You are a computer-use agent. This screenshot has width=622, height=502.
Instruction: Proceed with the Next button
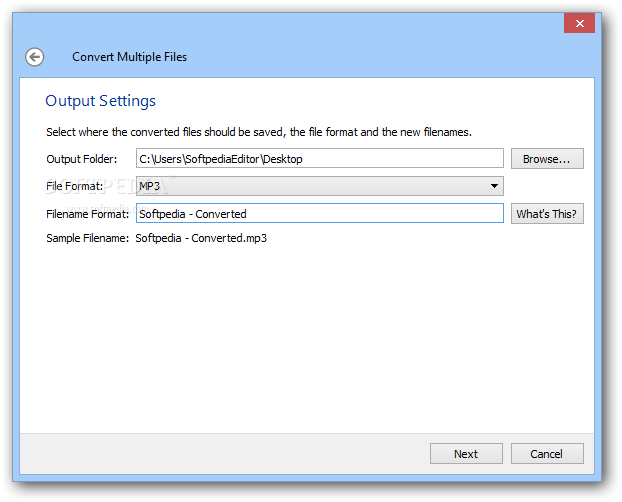466,454
